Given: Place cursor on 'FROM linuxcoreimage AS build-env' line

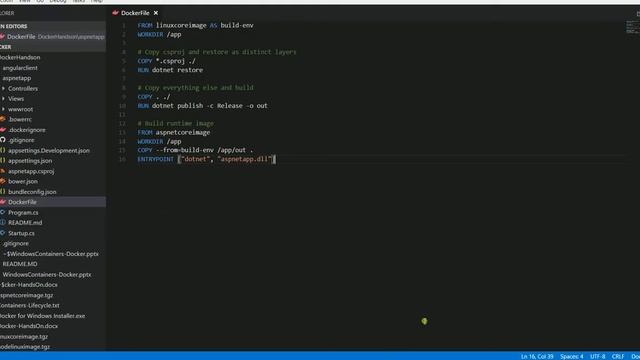Looking at the screenshot, I should pos(195,25).
